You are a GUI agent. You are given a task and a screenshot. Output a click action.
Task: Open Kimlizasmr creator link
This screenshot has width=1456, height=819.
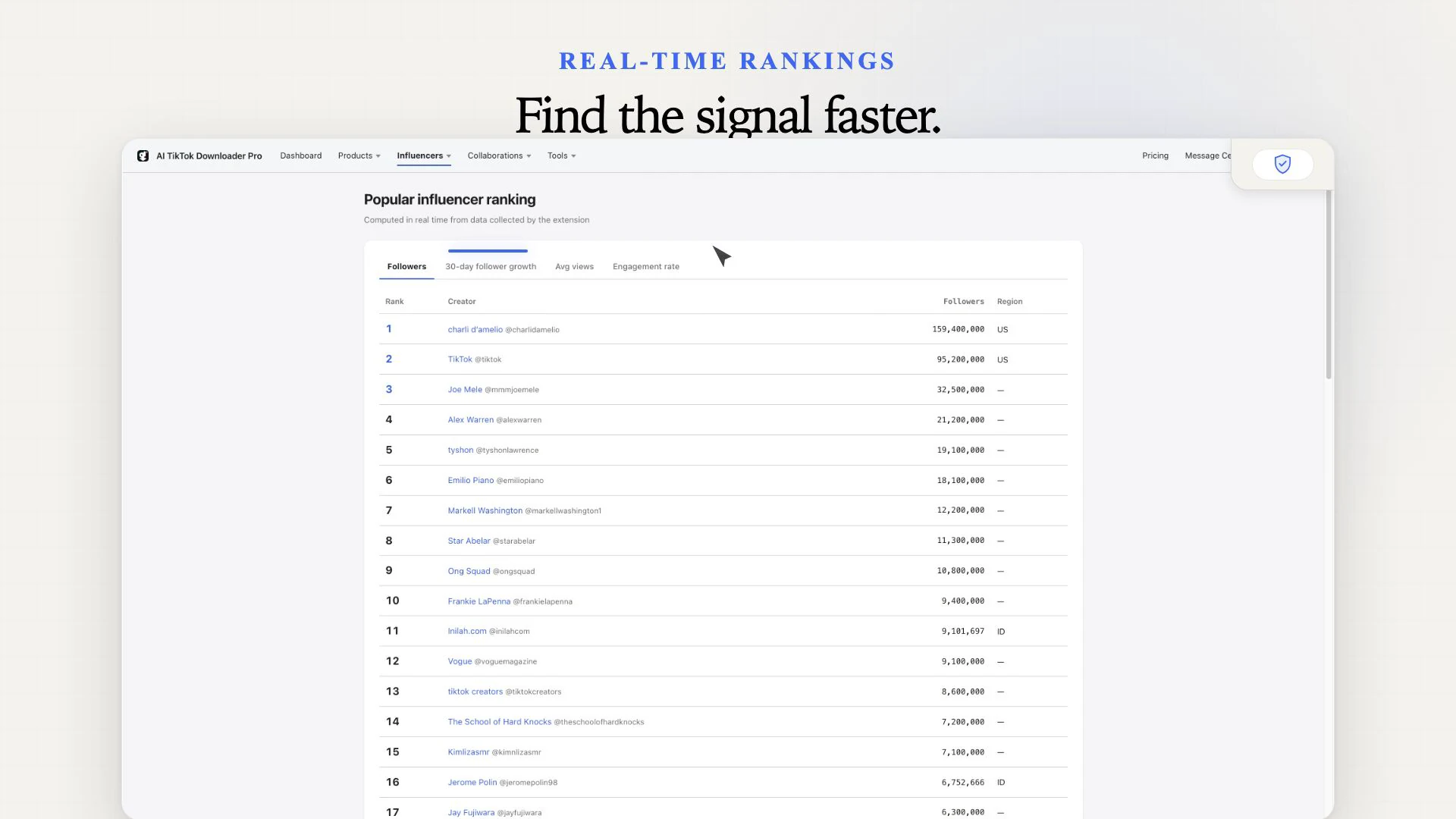point(468,752)
